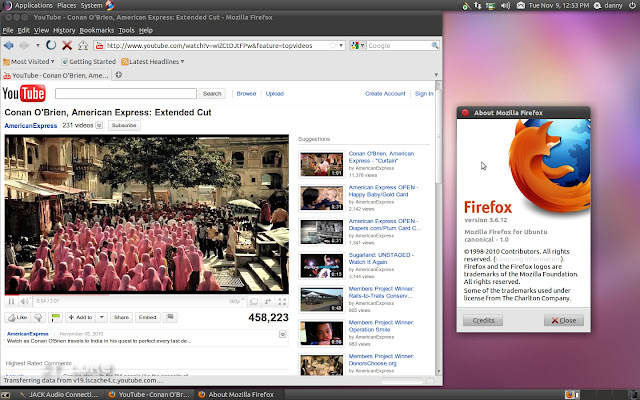Open the network connections indicator in top panel
The width and height of the screenshot is (640, 400).
click(x=478, y=5)
